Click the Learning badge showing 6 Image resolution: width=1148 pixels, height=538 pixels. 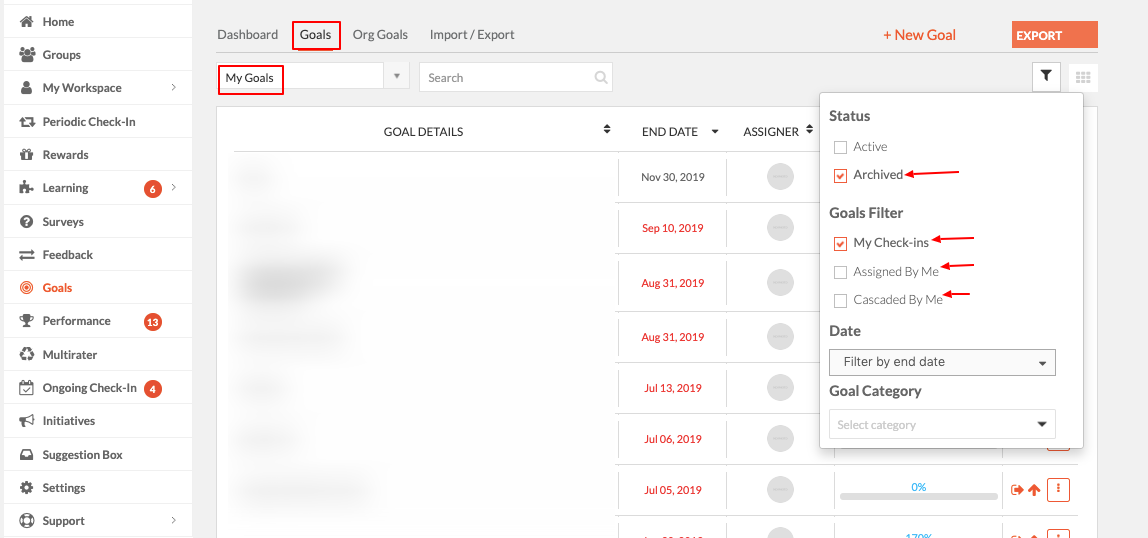pos(152,188)
